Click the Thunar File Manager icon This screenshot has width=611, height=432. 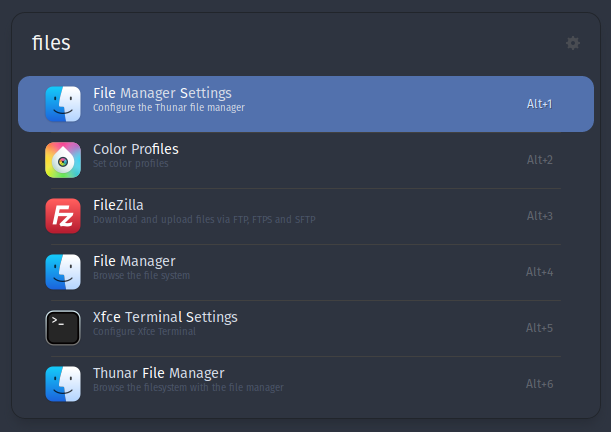point(63,384)
